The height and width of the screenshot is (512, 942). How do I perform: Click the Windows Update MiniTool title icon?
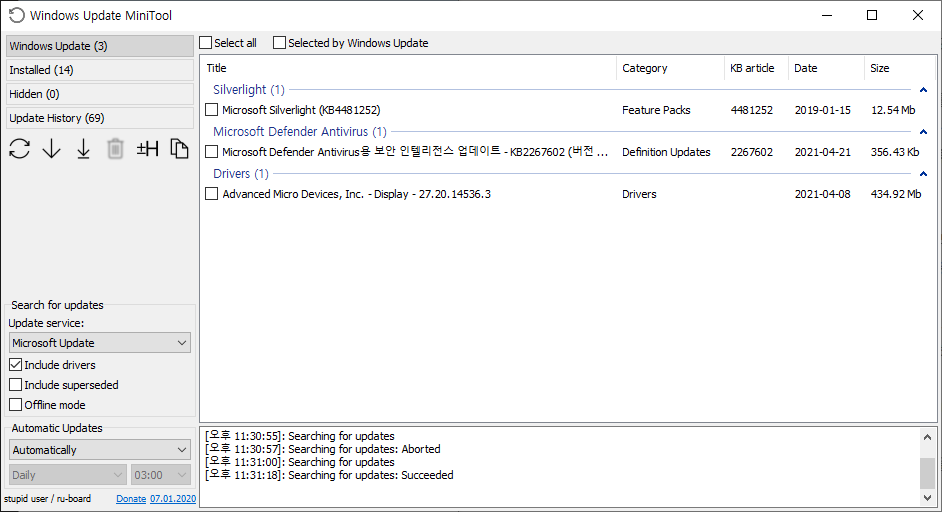tap(16, 15)
